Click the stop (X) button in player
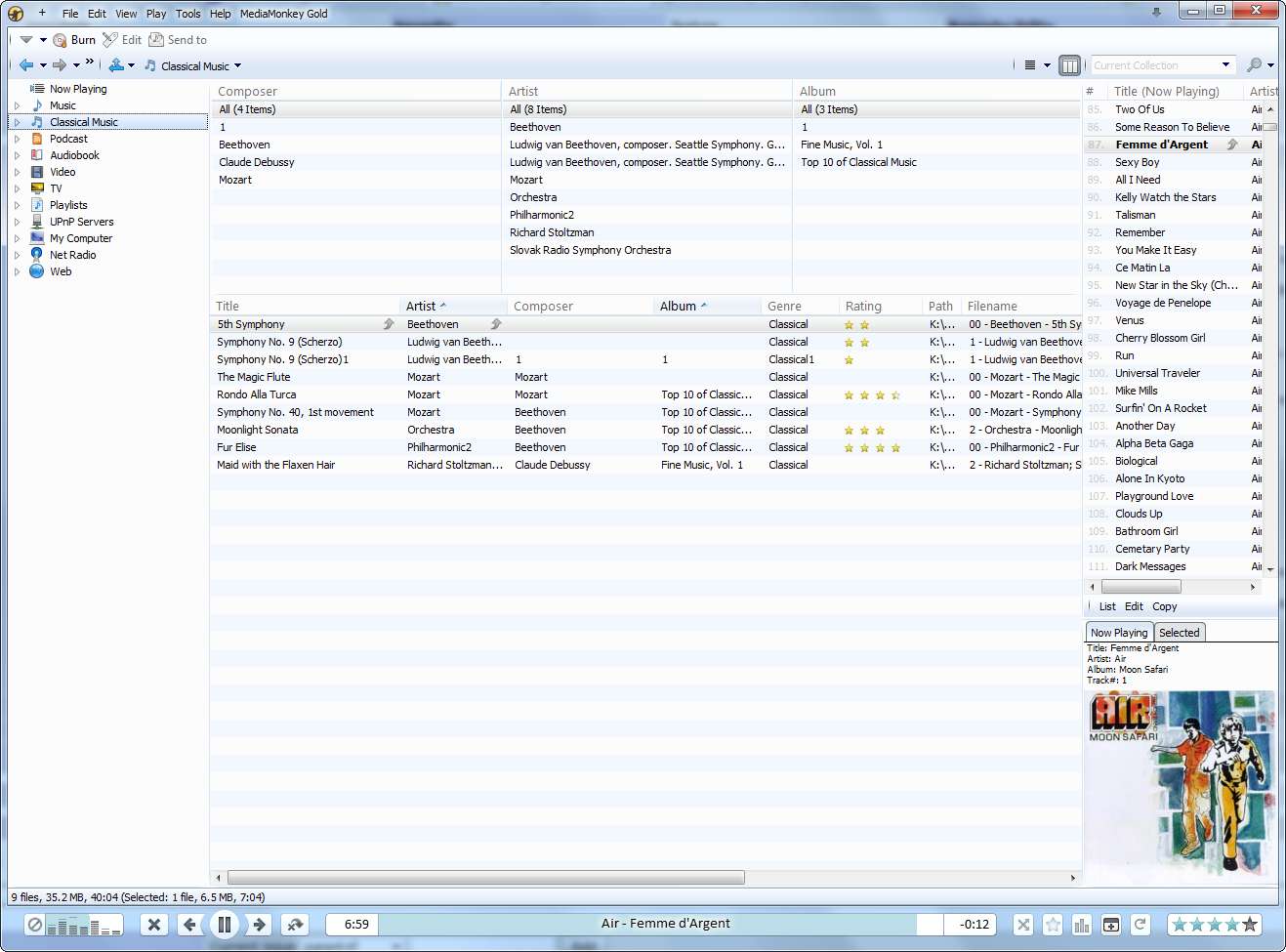Image resolution: width=1286 pixels, height=952 pixels. click(153, 925)
